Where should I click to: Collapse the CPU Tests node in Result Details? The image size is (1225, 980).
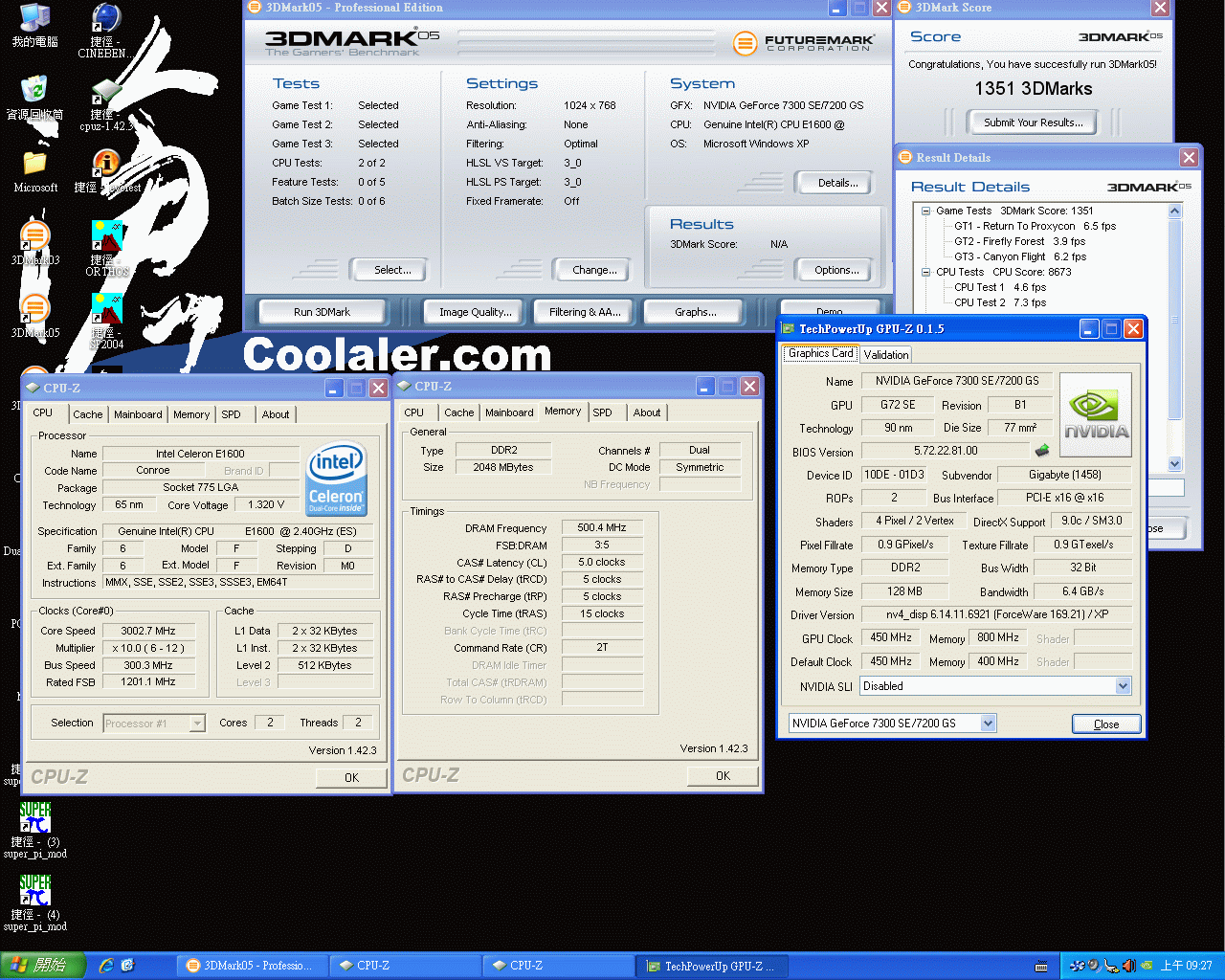(x=926, y=272)
